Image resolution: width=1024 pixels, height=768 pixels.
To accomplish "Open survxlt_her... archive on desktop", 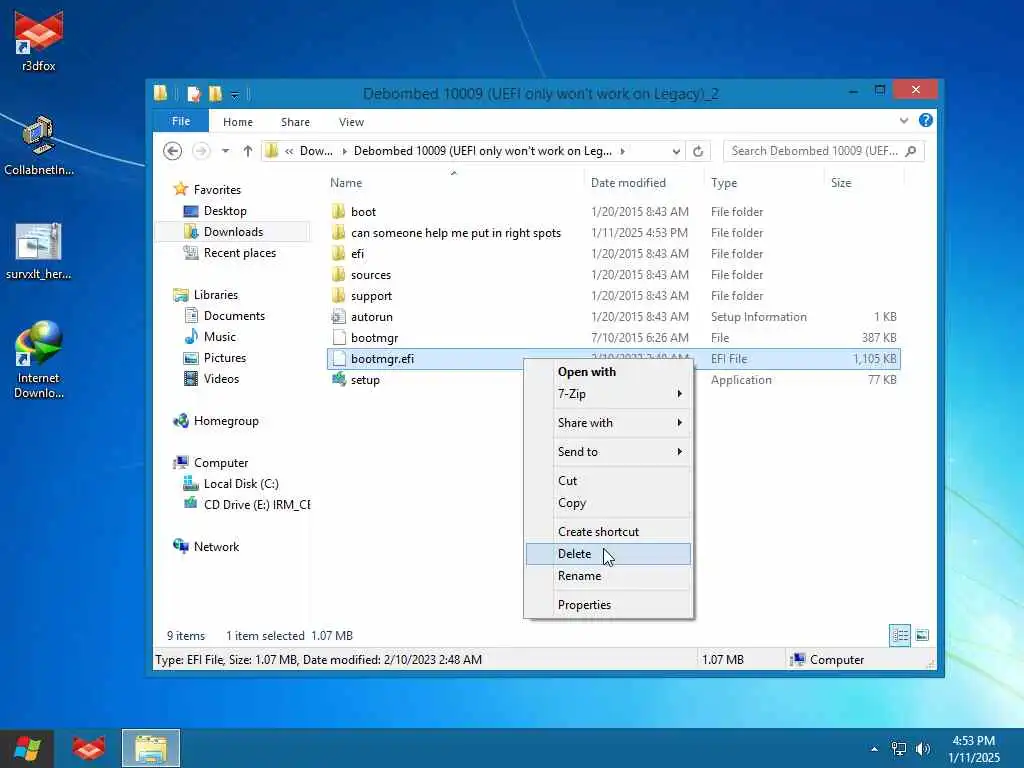I will [39, 251].
